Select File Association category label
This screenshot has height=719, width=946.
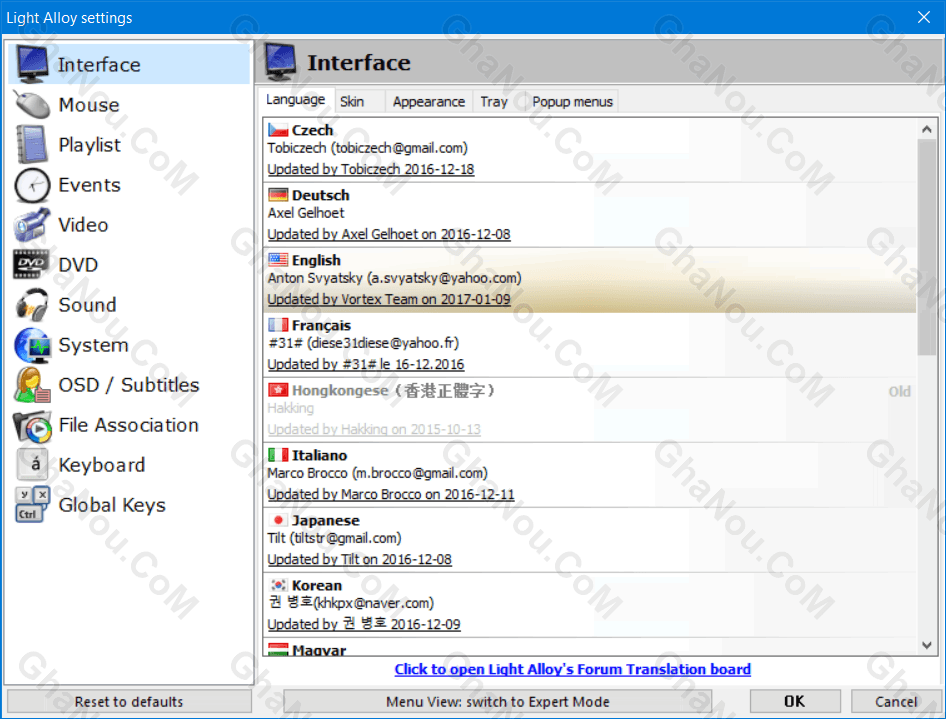[129, 425]
